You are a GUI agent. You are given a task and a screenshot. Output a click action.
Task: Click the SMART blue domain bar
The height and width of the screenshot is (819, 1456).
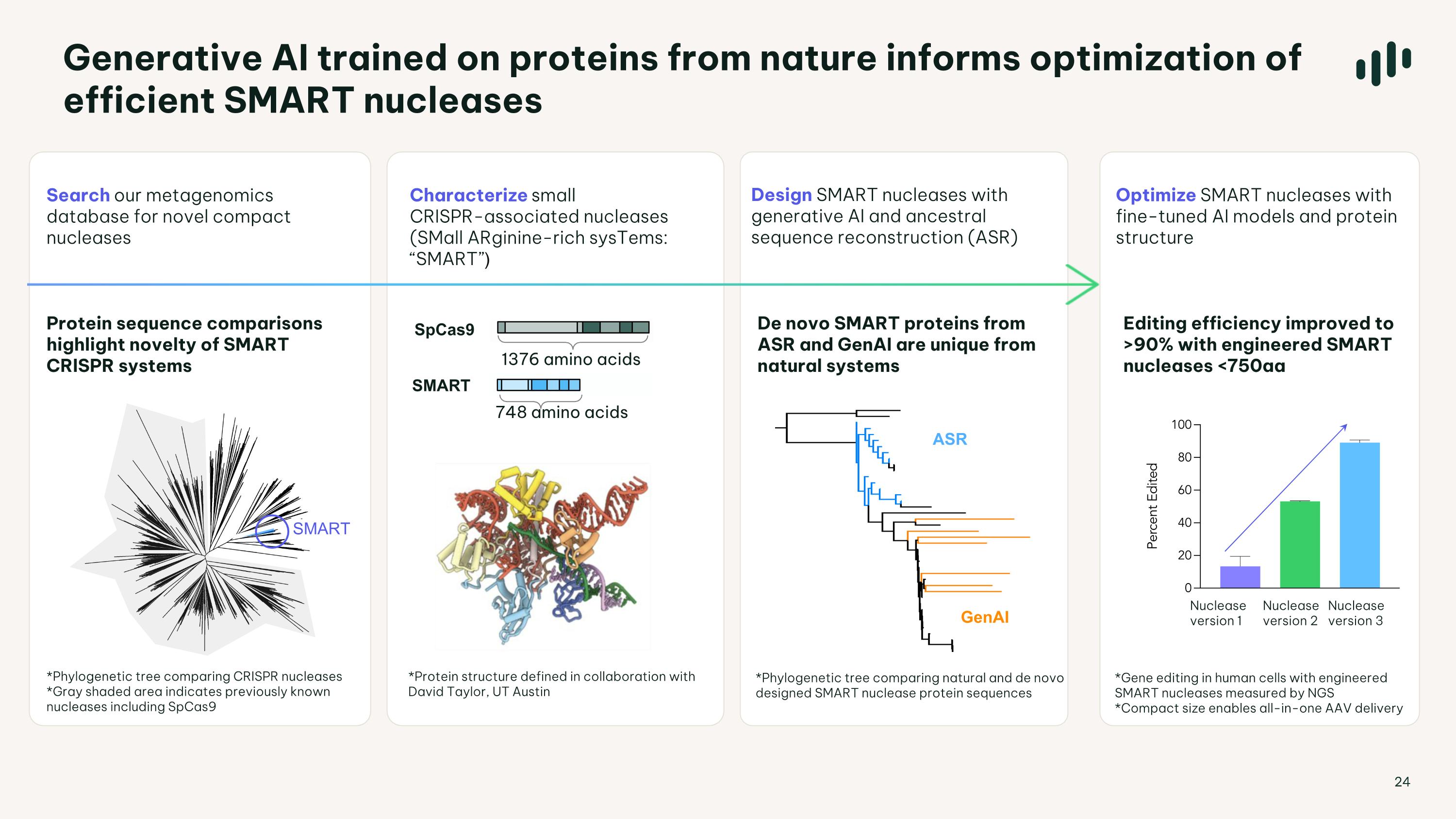(x=538, y=385)
